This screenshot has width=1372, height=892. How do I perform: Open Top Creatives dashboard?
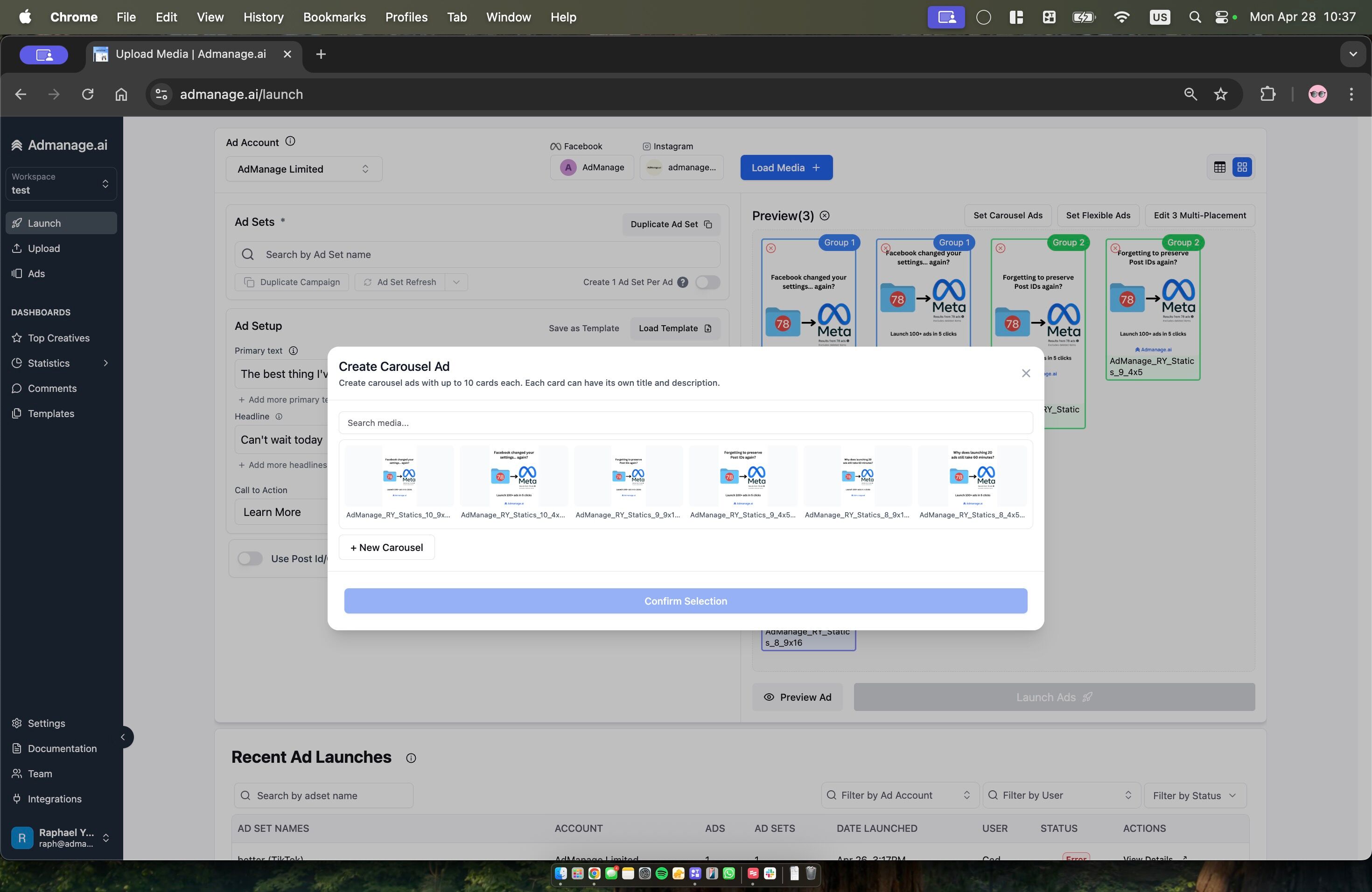(x=58, y=338)
